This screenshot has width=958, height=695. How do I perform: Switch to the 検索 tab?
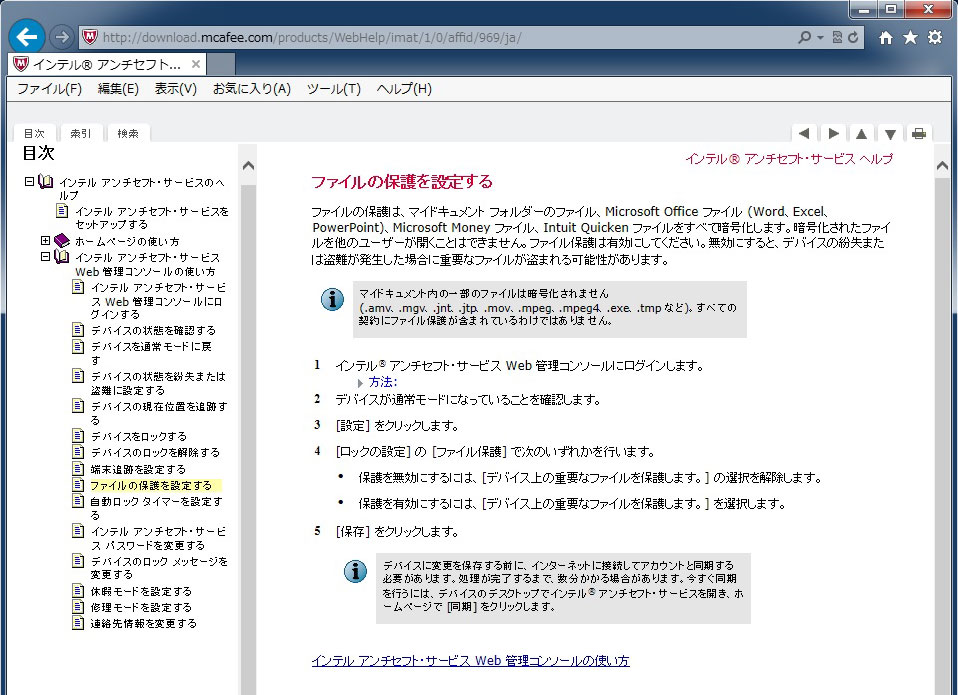[127, 133]
